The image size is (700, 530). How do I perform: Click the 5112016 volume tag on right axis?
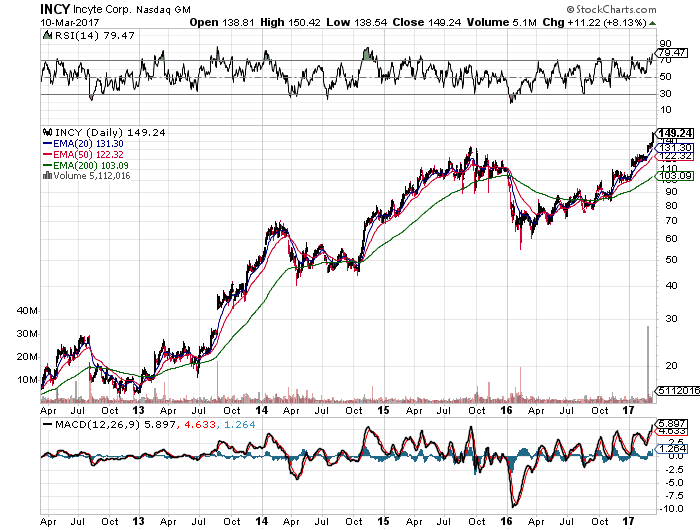pos(678,390)
